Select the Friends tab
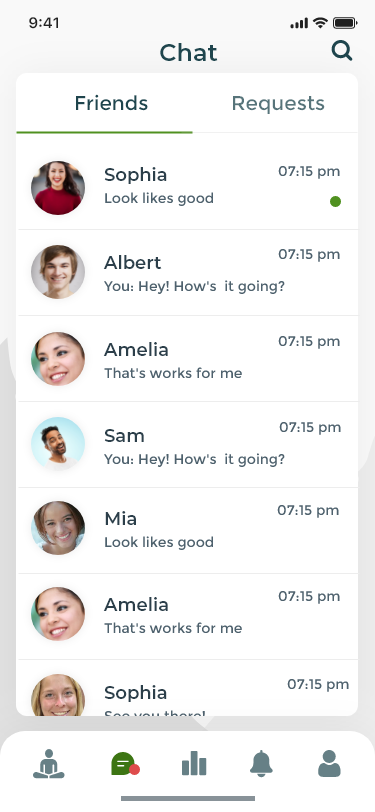The width and height of the screenshot is (375, 812). 111,103
